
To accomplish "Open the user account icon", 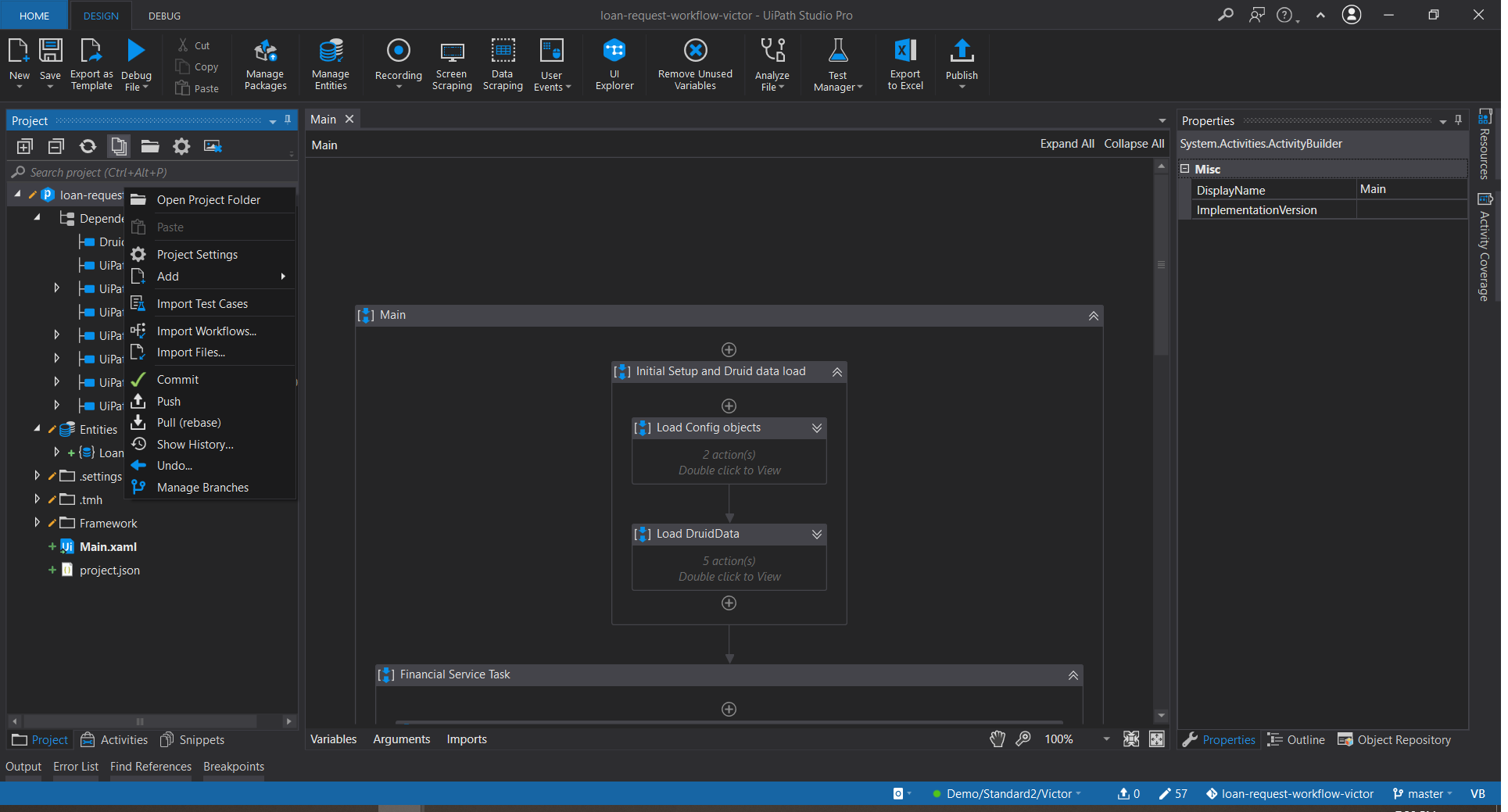I will pos(1352,15).
